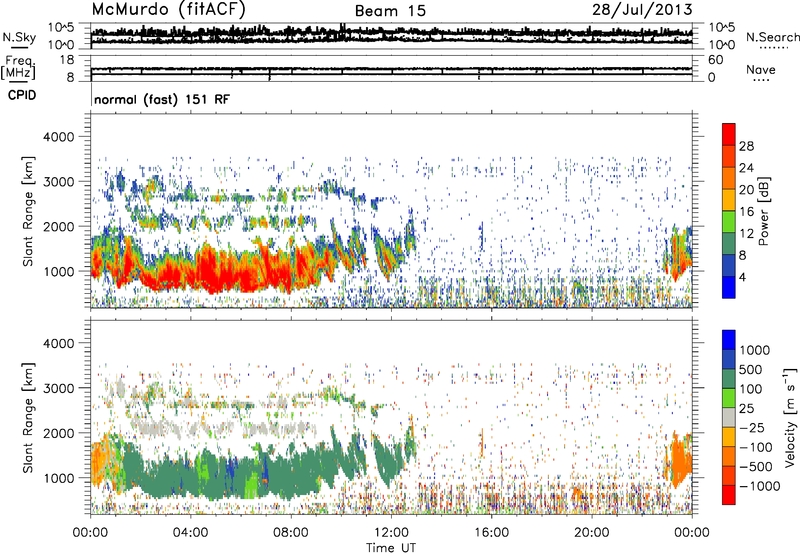Click the '16:00' time axis label
Viewport: 800px width, 554px height.
491,533
